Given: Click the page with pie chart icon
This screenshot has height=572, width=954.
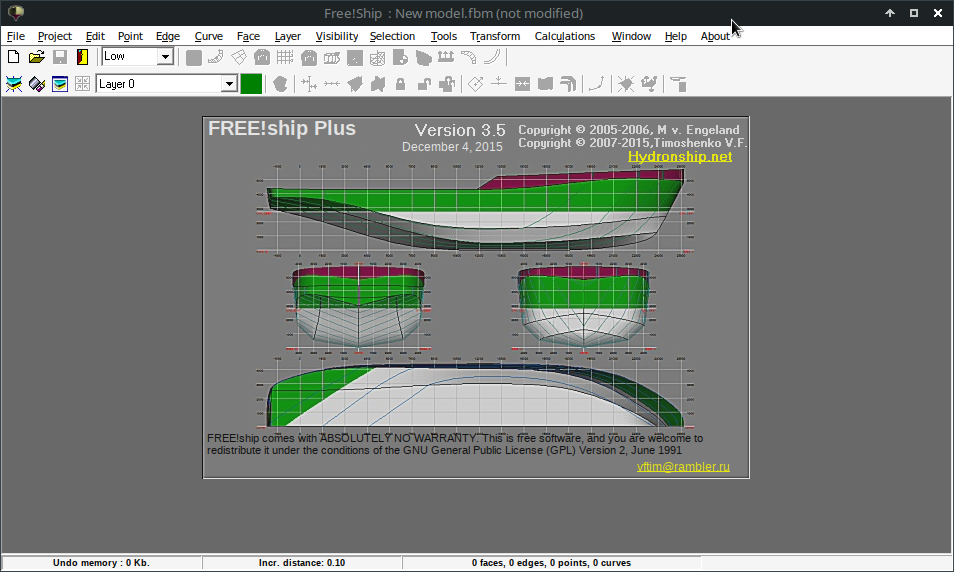Looking at the screenshot, I should (400, 57).
